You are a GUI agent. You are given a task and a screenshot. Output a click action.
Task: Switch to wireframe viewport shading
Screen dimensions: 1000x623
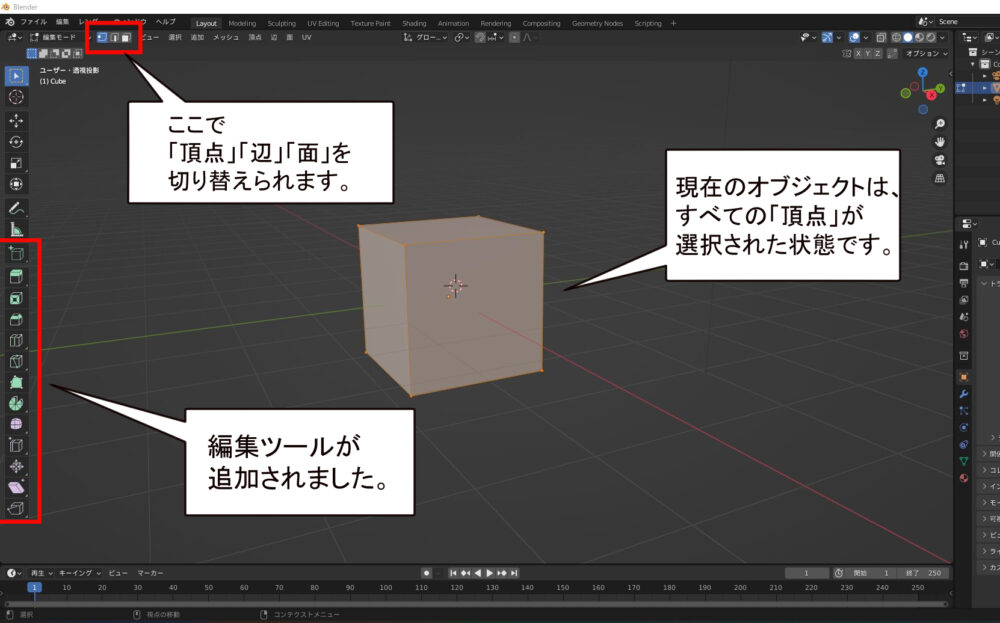(896, 38)
